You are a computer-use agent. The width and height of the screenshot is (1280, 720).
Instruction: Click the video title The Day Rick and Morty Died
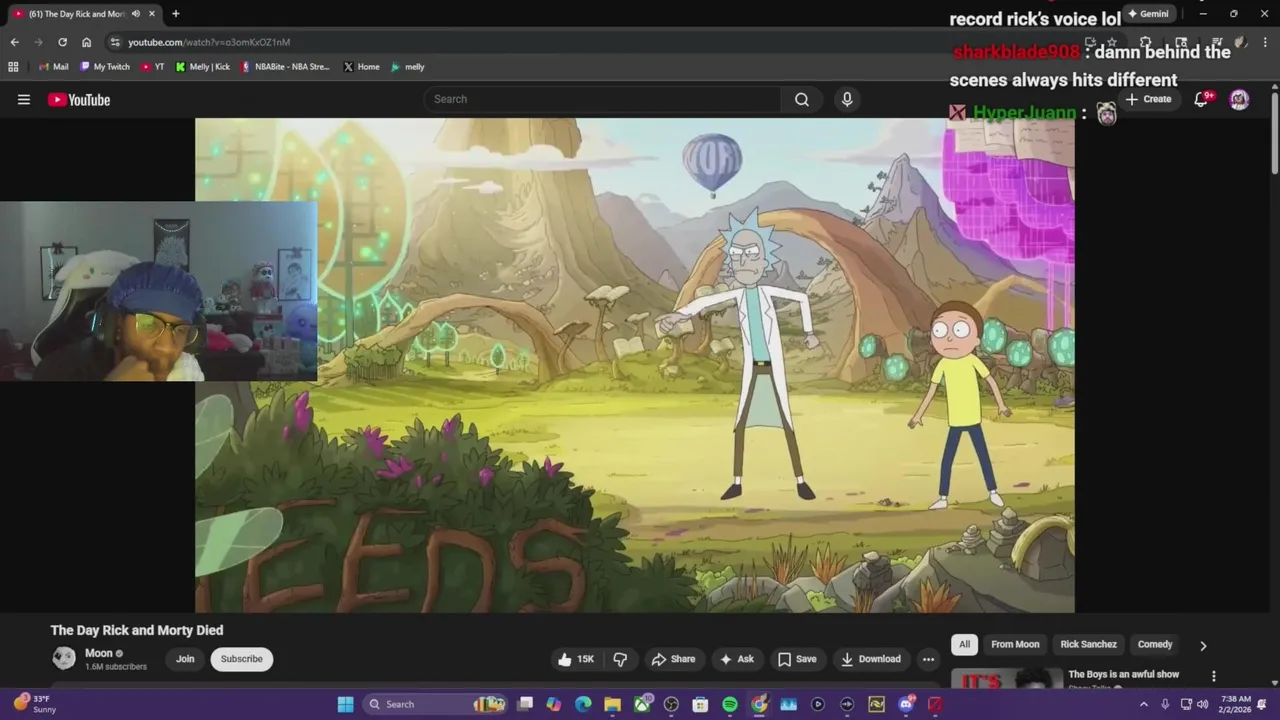point(137,630)
